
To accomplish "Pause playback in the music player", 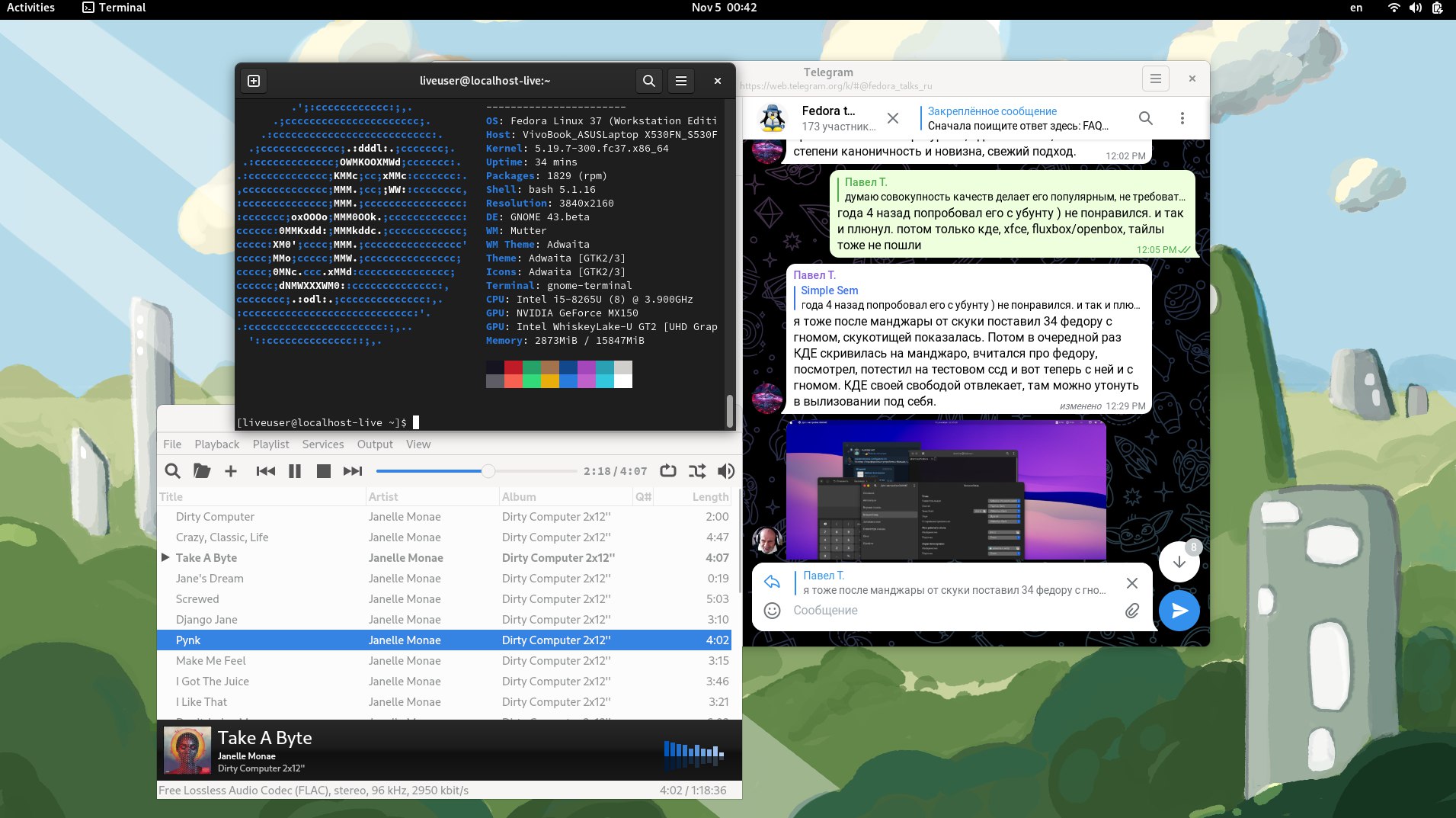I will click(295, 471).
